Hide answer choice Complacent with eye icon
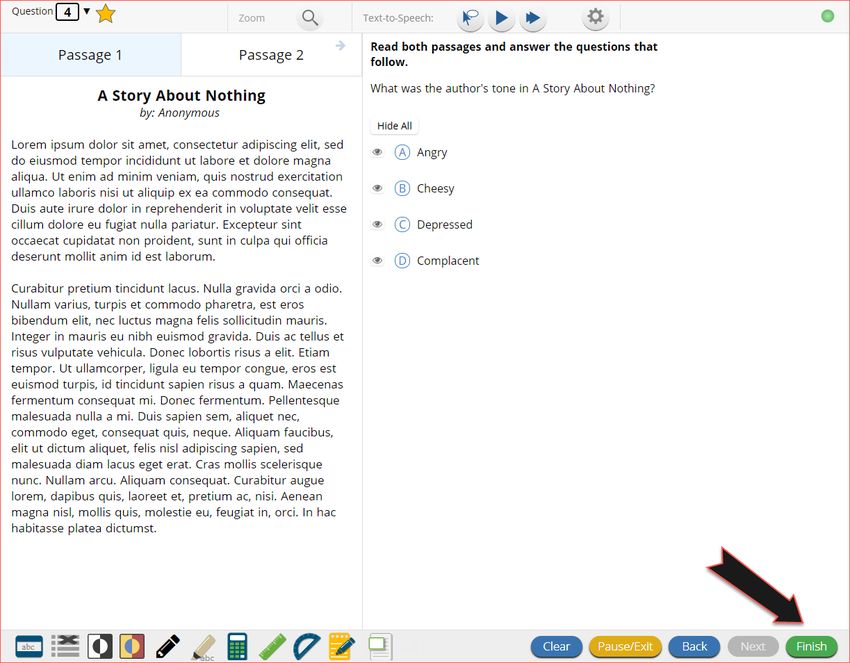850x663 pixels. pos(377,261)
